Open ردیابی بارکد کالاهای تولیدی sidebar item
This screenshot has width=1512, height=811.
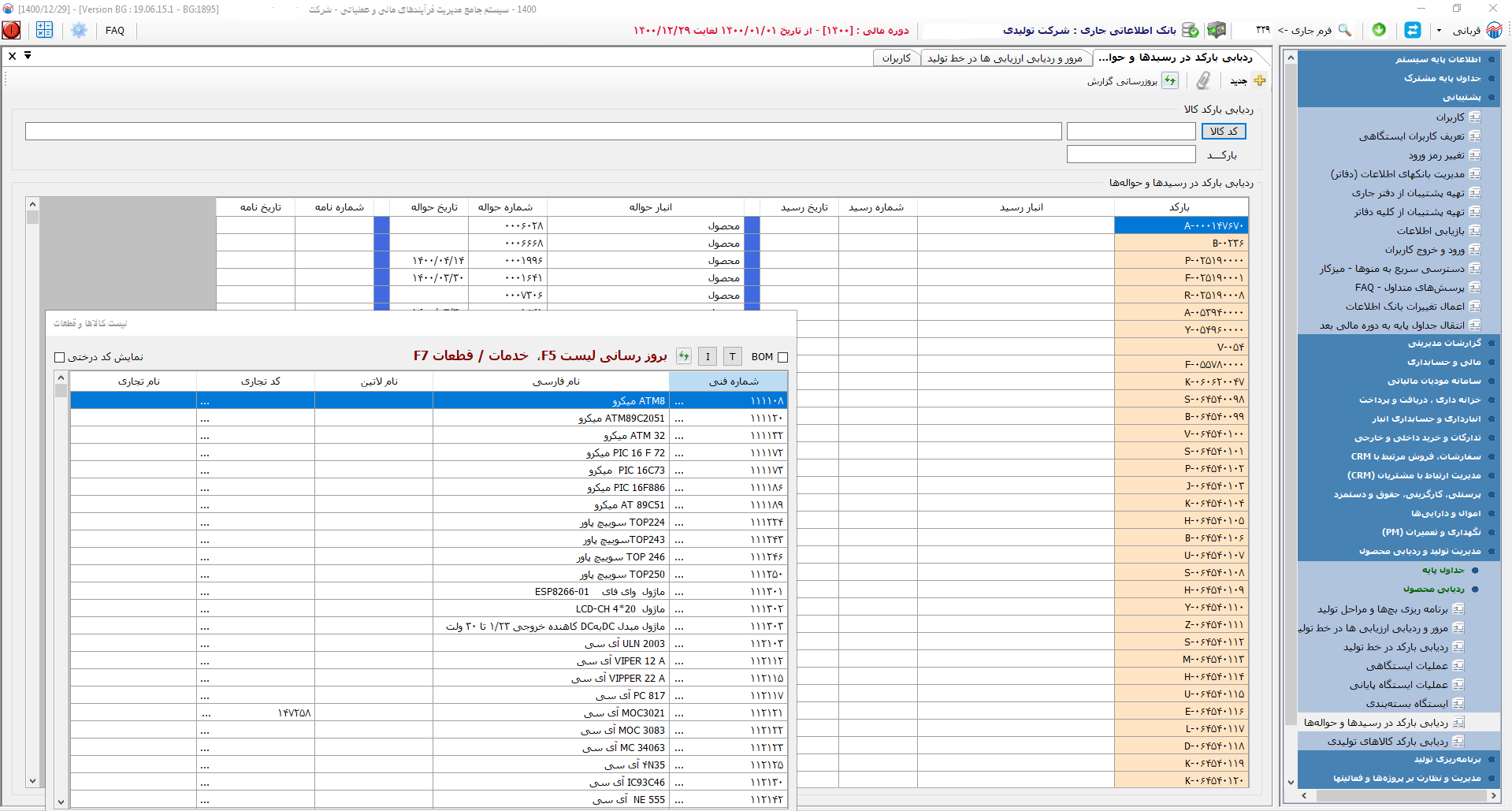pos(1395,742)
